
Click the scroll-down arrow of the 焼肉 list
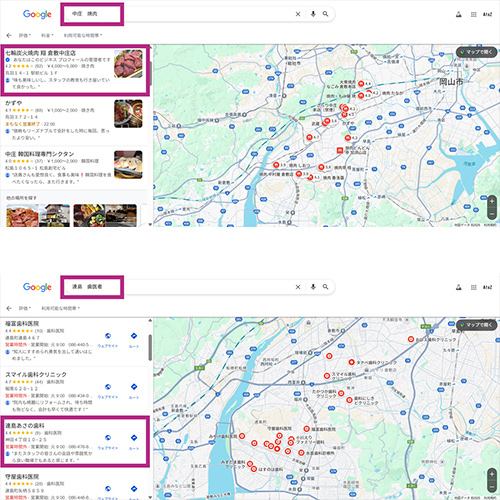pos(150,225)
